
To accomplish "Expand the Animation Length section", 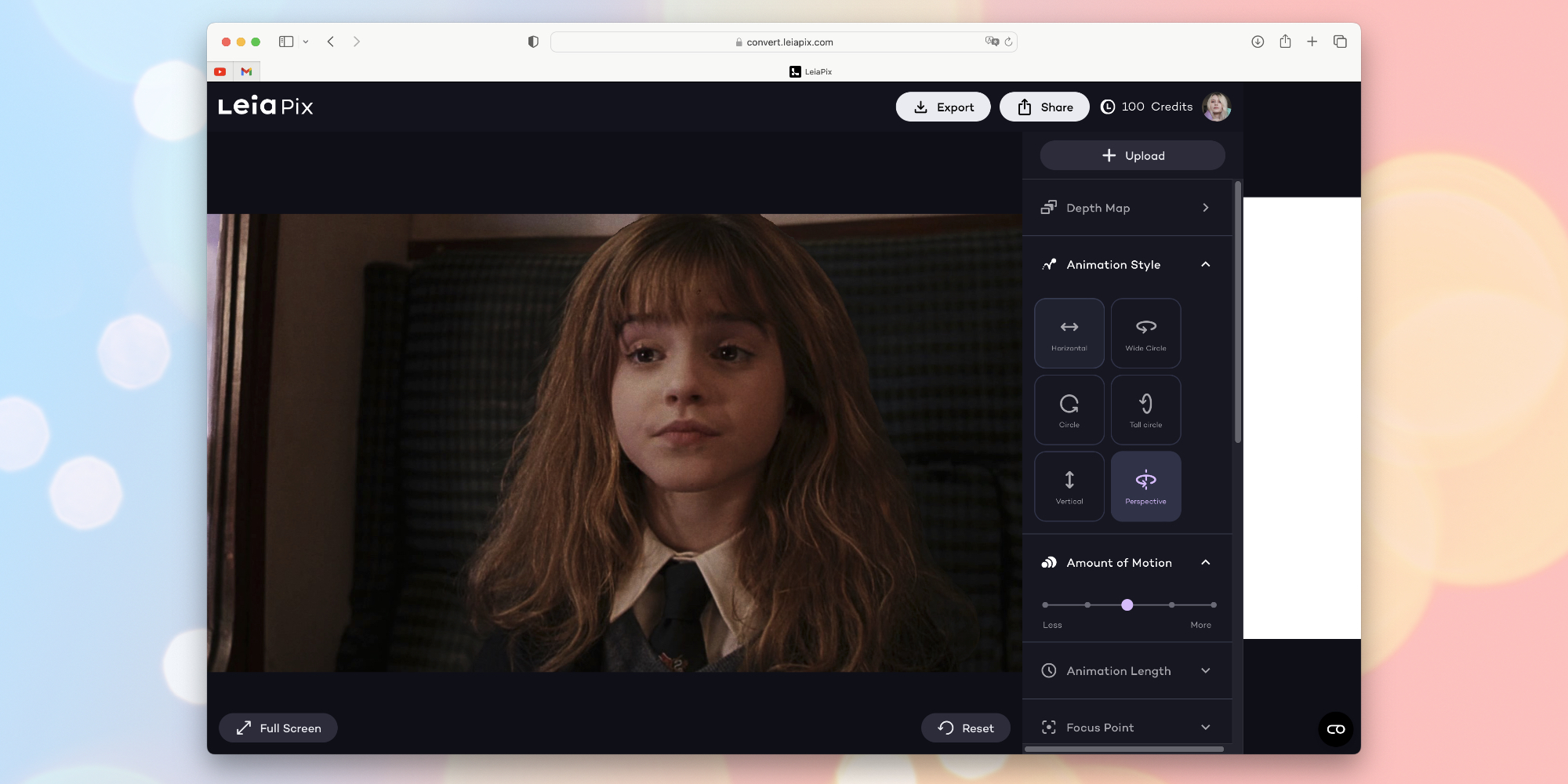I will (1205, 671).
